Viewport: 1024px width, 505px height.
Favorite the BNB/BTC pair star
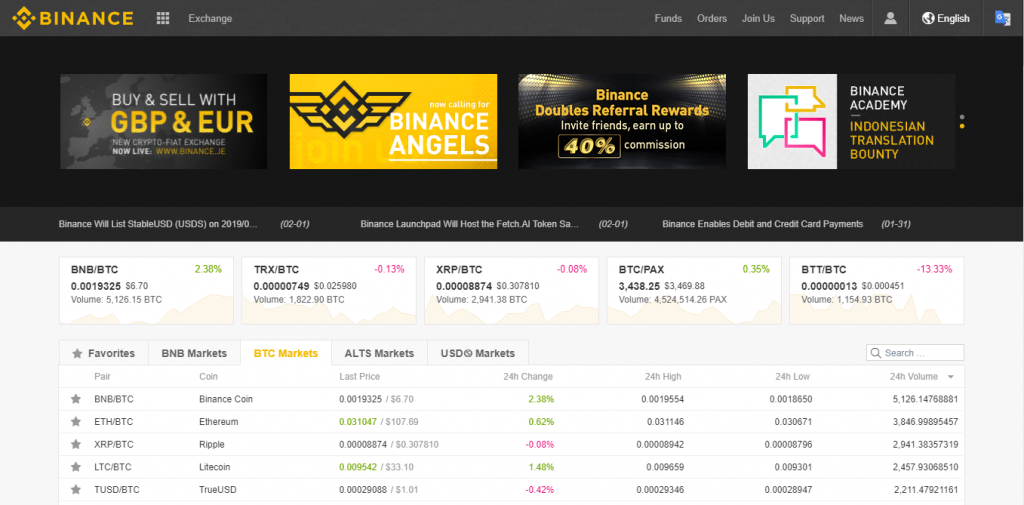[x=76, y=399]
